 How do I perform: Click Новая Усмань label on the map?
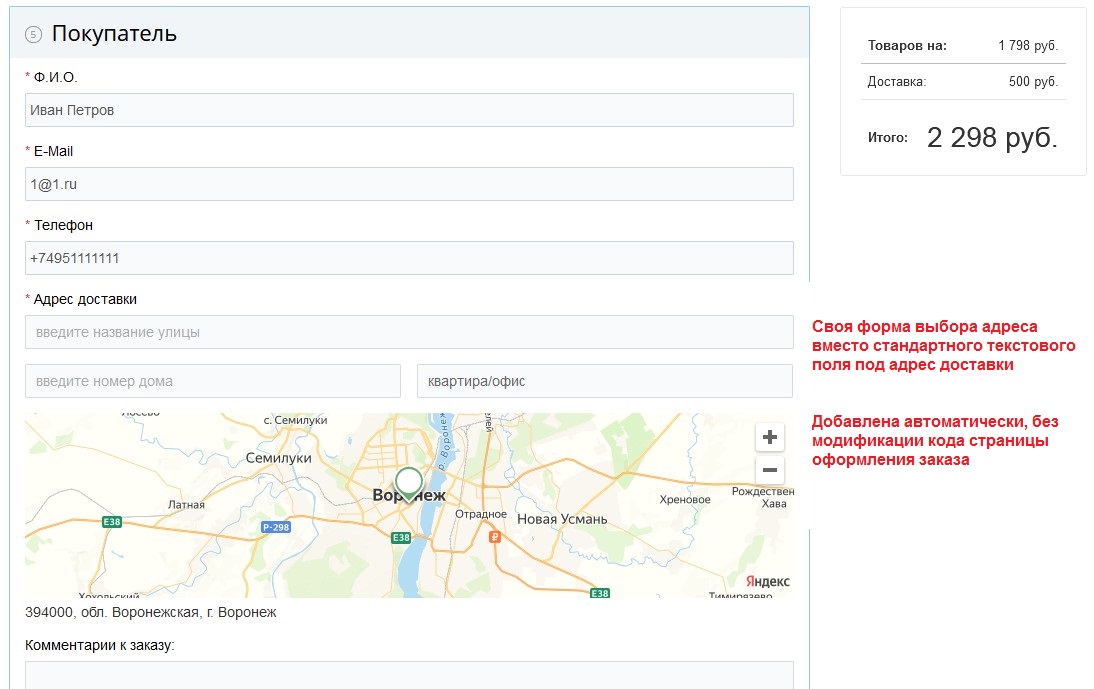coord(561,519)
